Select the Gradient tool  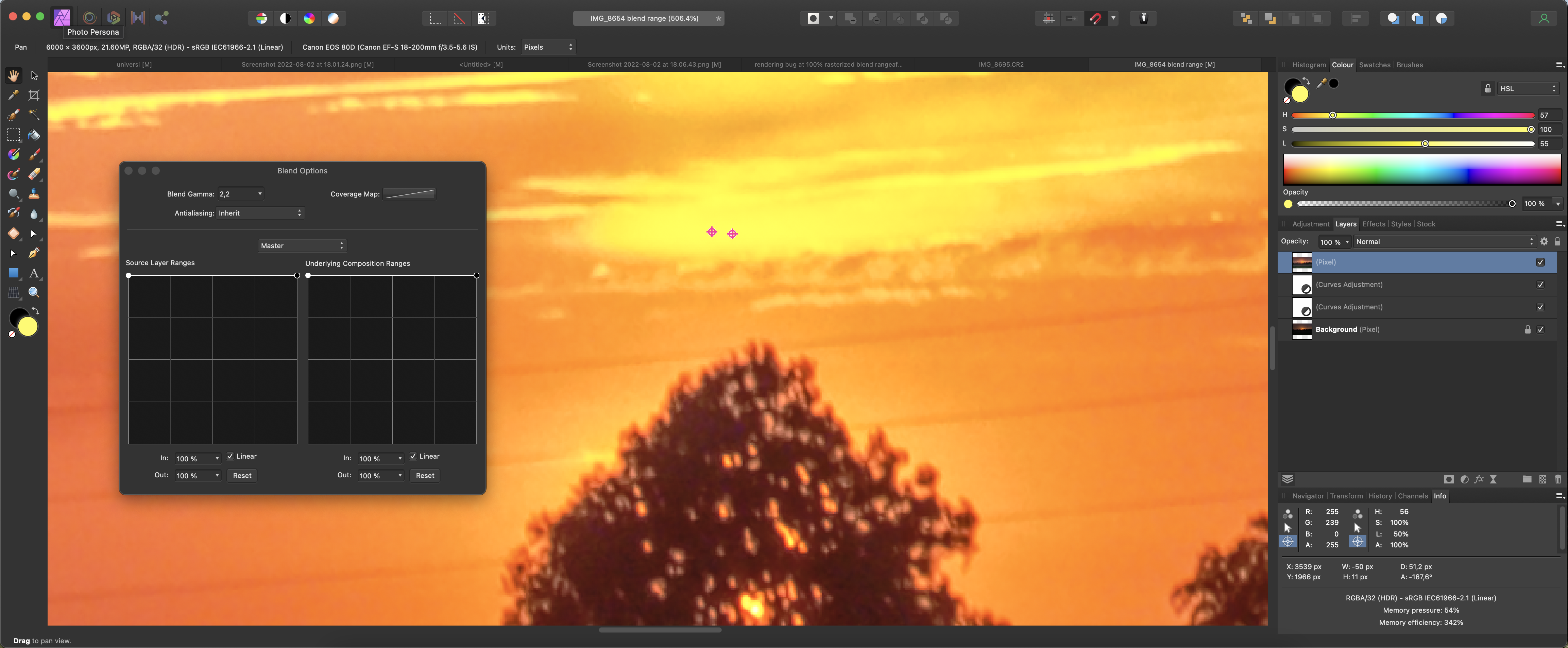[13, 155]
